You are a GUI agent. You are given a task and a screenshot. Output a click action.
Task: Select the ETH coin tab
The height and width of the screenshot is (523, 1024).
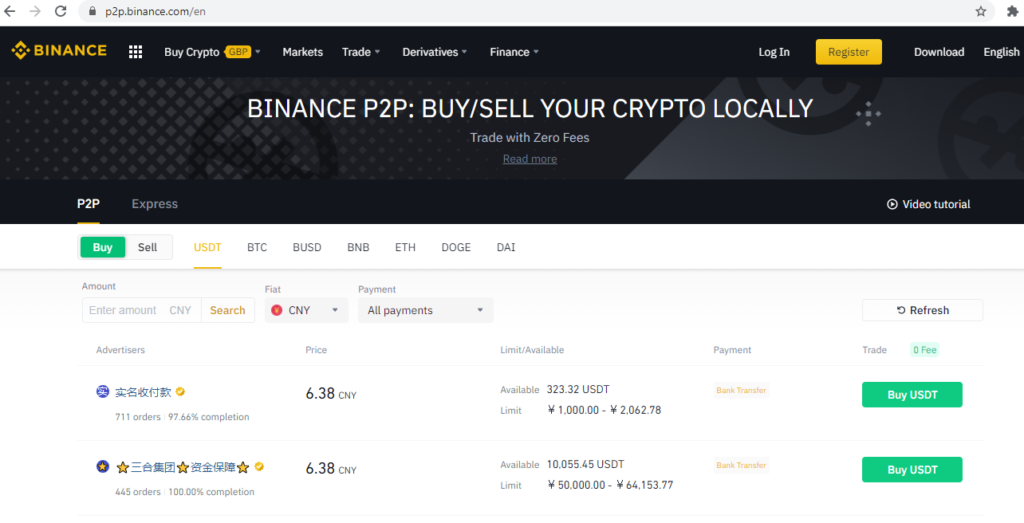pyautogui.click(x=405, y=247)
